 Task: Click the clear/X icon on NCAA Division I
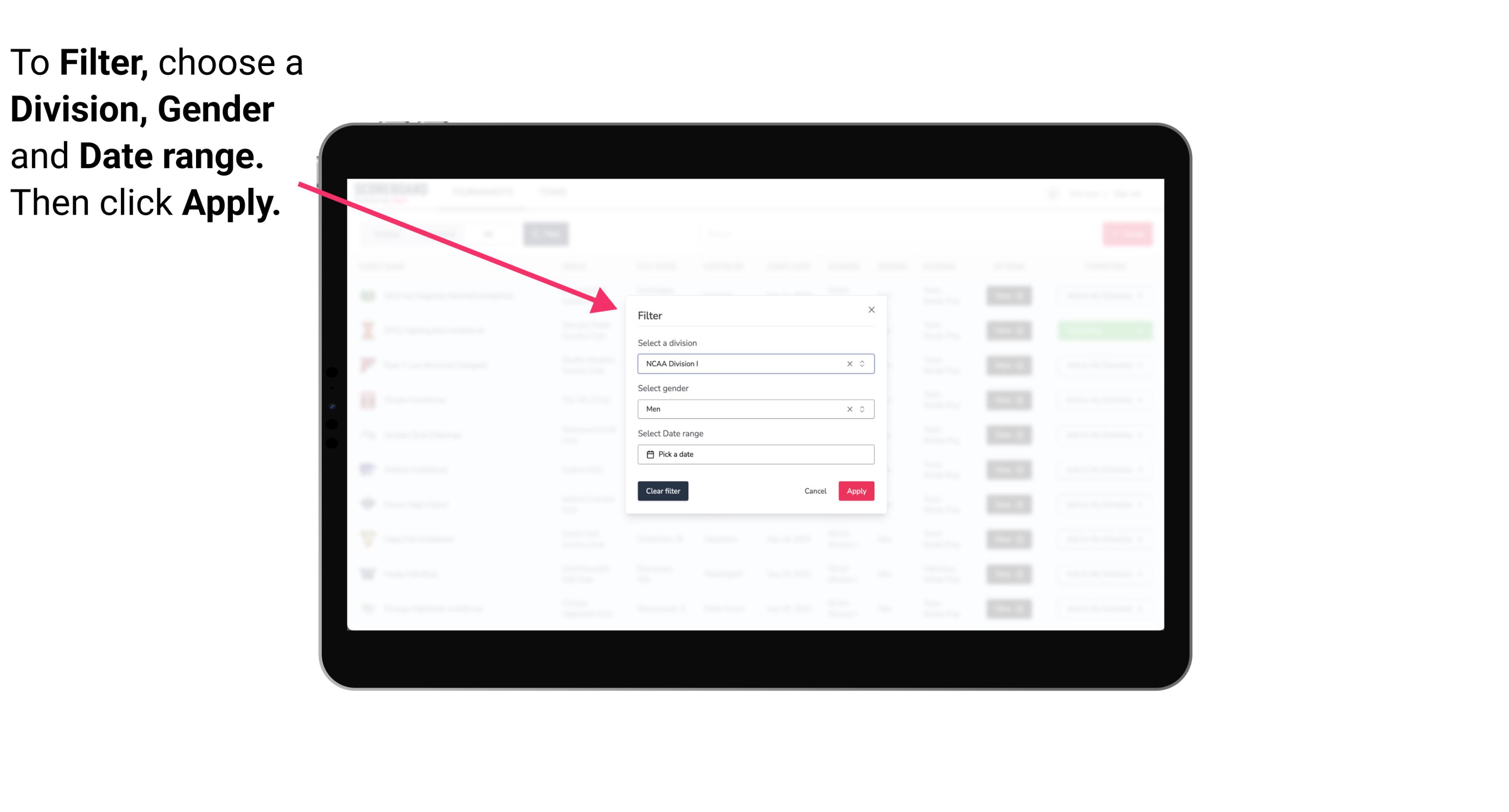tap(848, 363)
